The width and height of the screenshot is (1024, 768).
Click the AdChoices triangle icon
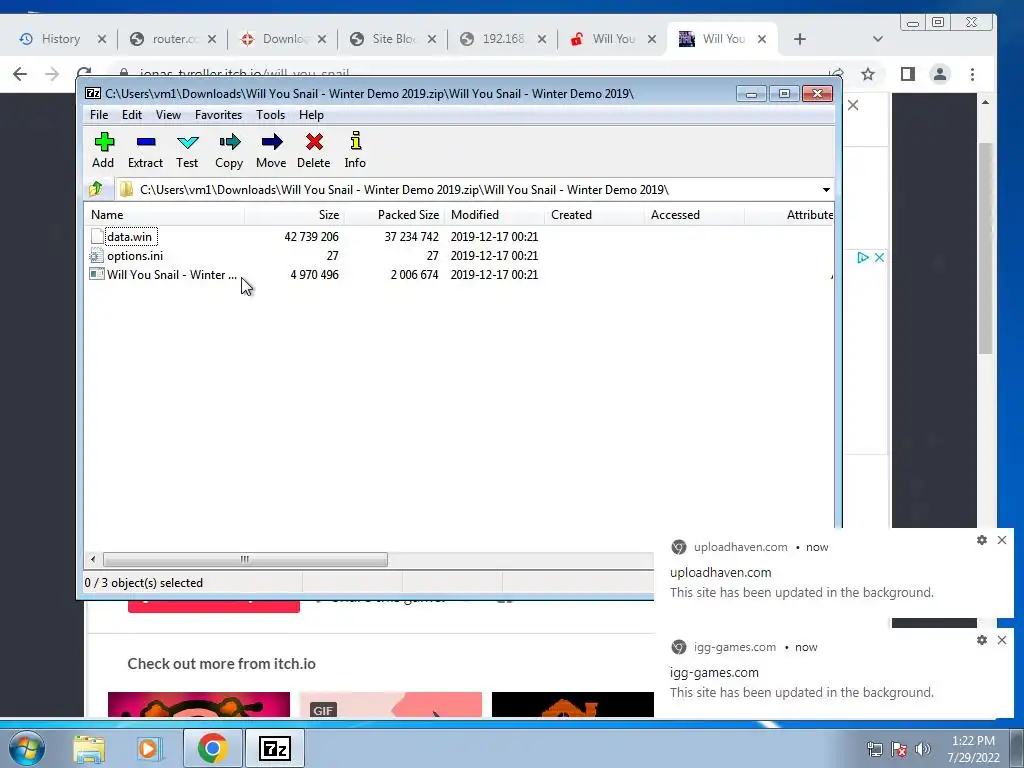tap(863, 257)
